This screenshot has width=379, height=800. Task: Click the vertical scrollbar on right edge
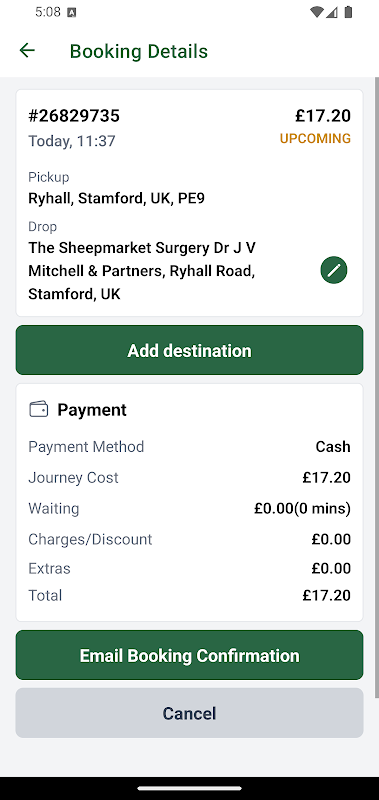click(x=376, y=388)
